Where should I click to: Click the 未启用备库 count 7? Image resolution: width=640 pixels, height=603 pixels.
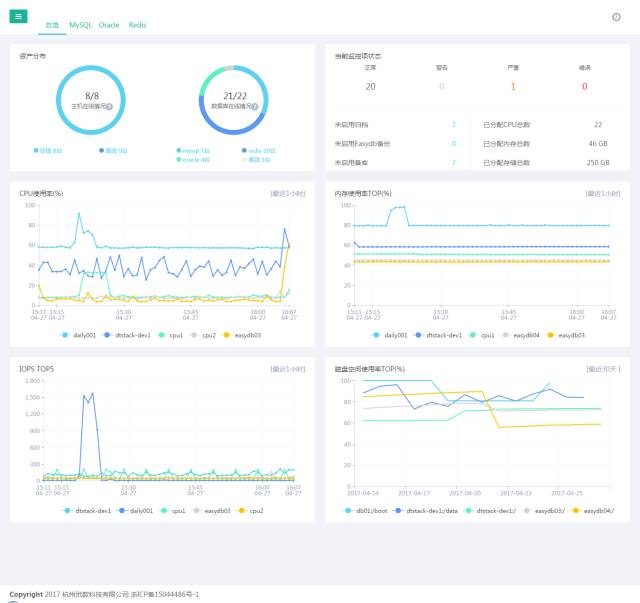pyautogui.click(x=453, y=163)
